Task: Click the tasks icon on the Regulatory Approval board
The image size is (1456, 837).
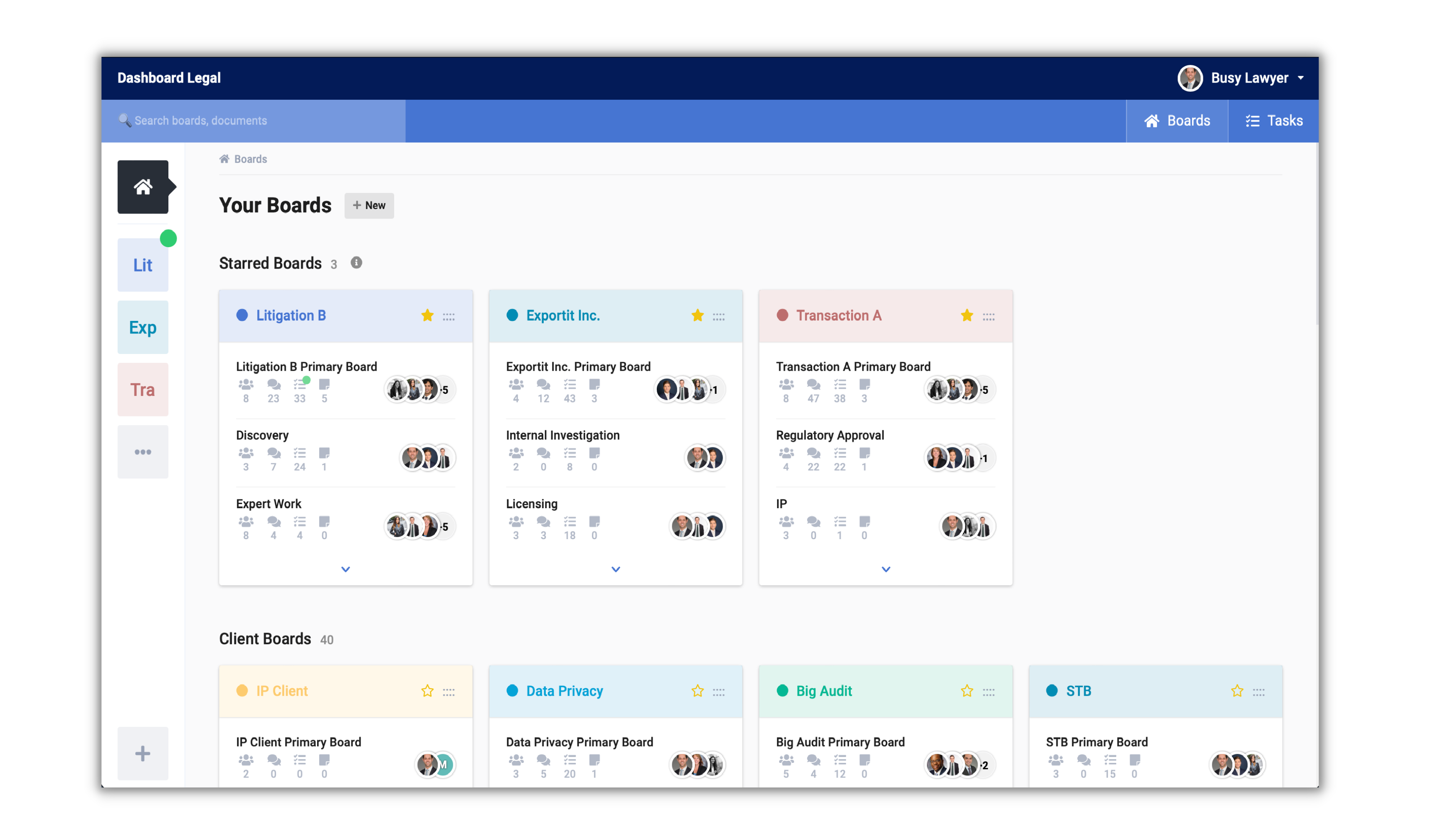Action: pos(840,453)
